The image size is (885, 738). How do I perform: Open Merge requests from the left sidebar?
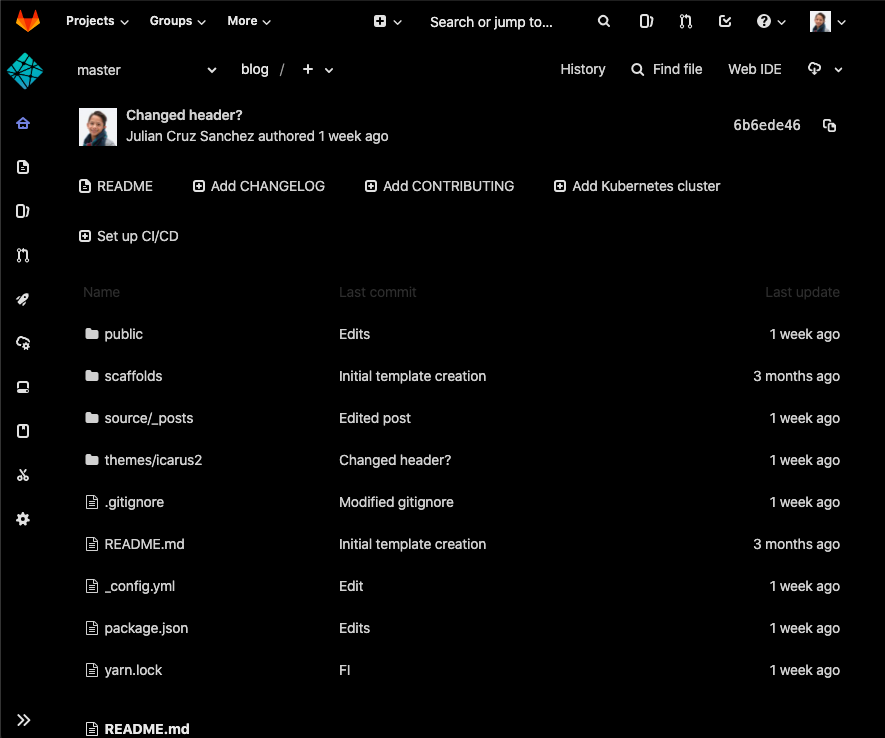[x=23, y=255]
